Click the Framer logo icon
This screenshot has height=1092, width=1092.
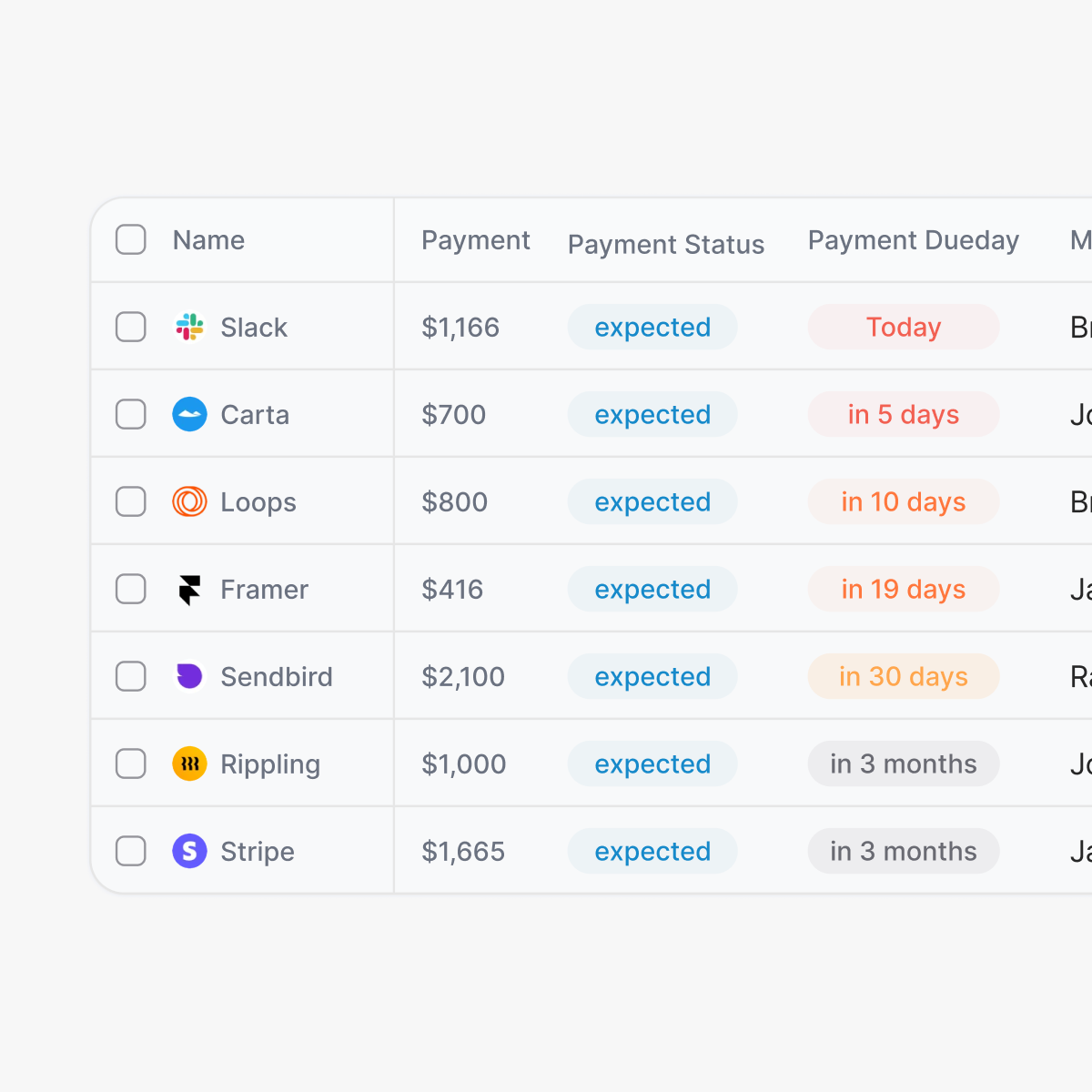tap(189, 589)
